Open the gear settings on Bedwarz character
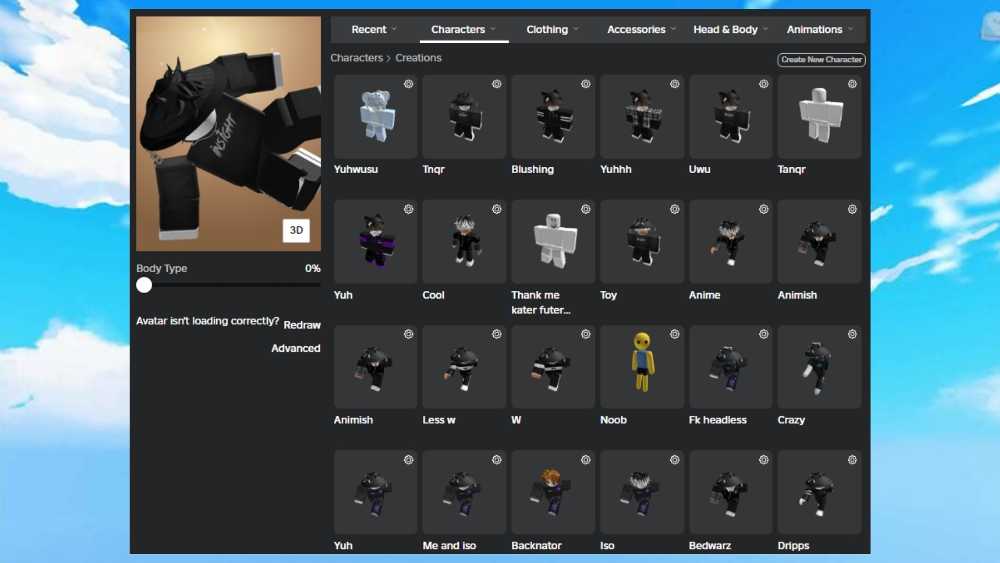This screenshot has height=563, width=1000. click(763, 460)
